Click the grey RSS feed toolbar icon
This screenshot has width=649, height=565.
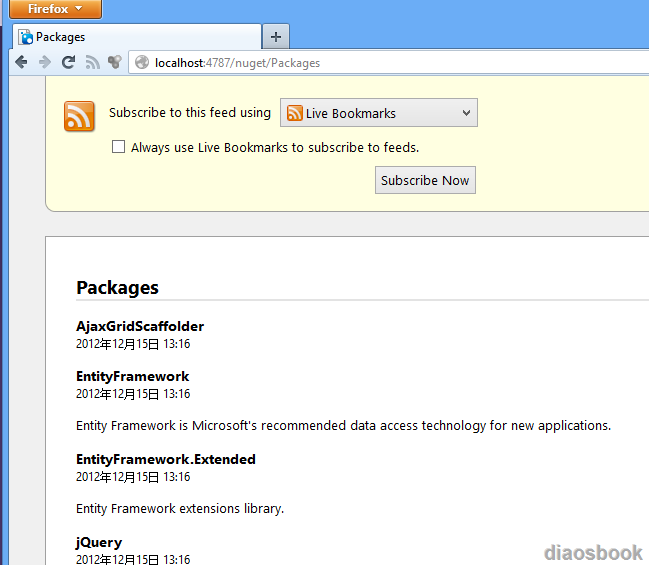92,63
